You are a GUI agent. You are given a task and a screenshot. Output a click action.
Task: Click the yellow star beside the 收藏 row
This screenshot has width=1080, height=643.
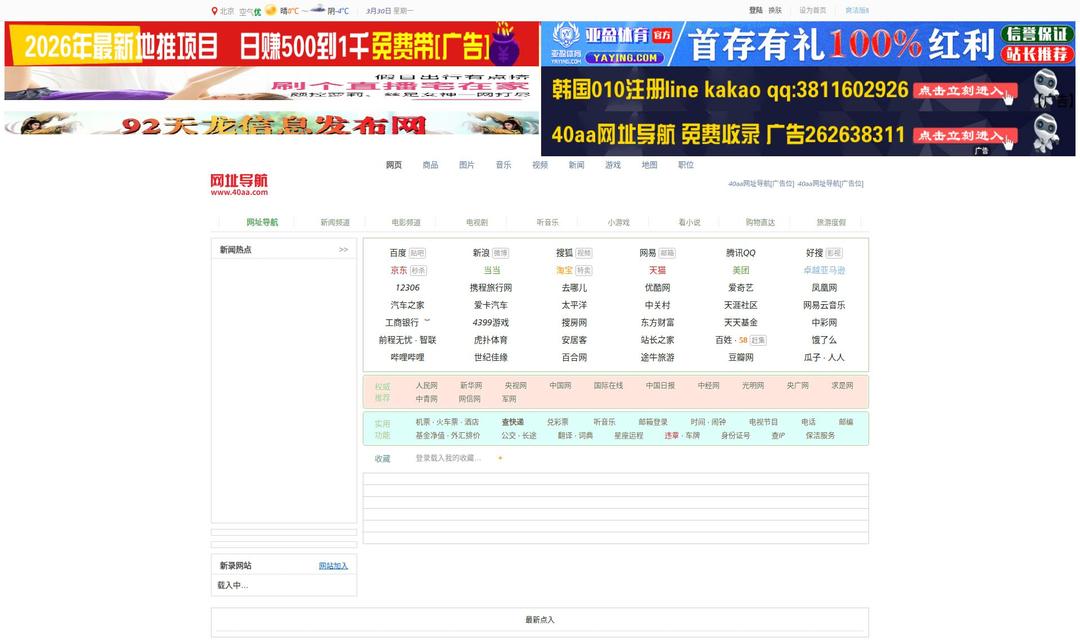[x=500, y=459]
